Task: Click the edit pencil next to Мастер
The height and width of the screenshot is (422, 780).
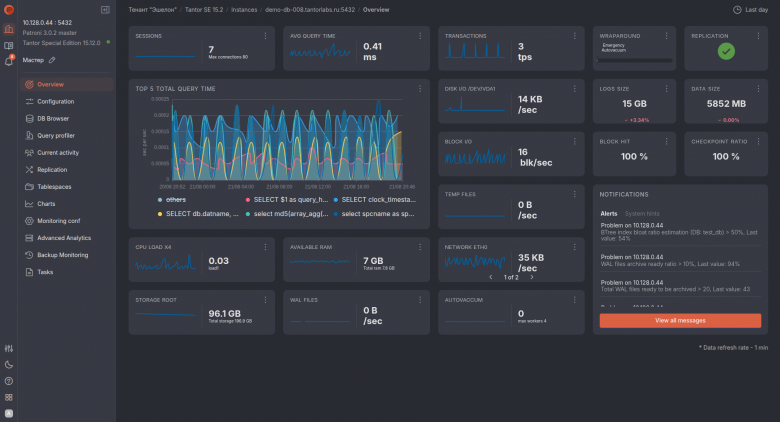Action: click(x=52, y=60)
